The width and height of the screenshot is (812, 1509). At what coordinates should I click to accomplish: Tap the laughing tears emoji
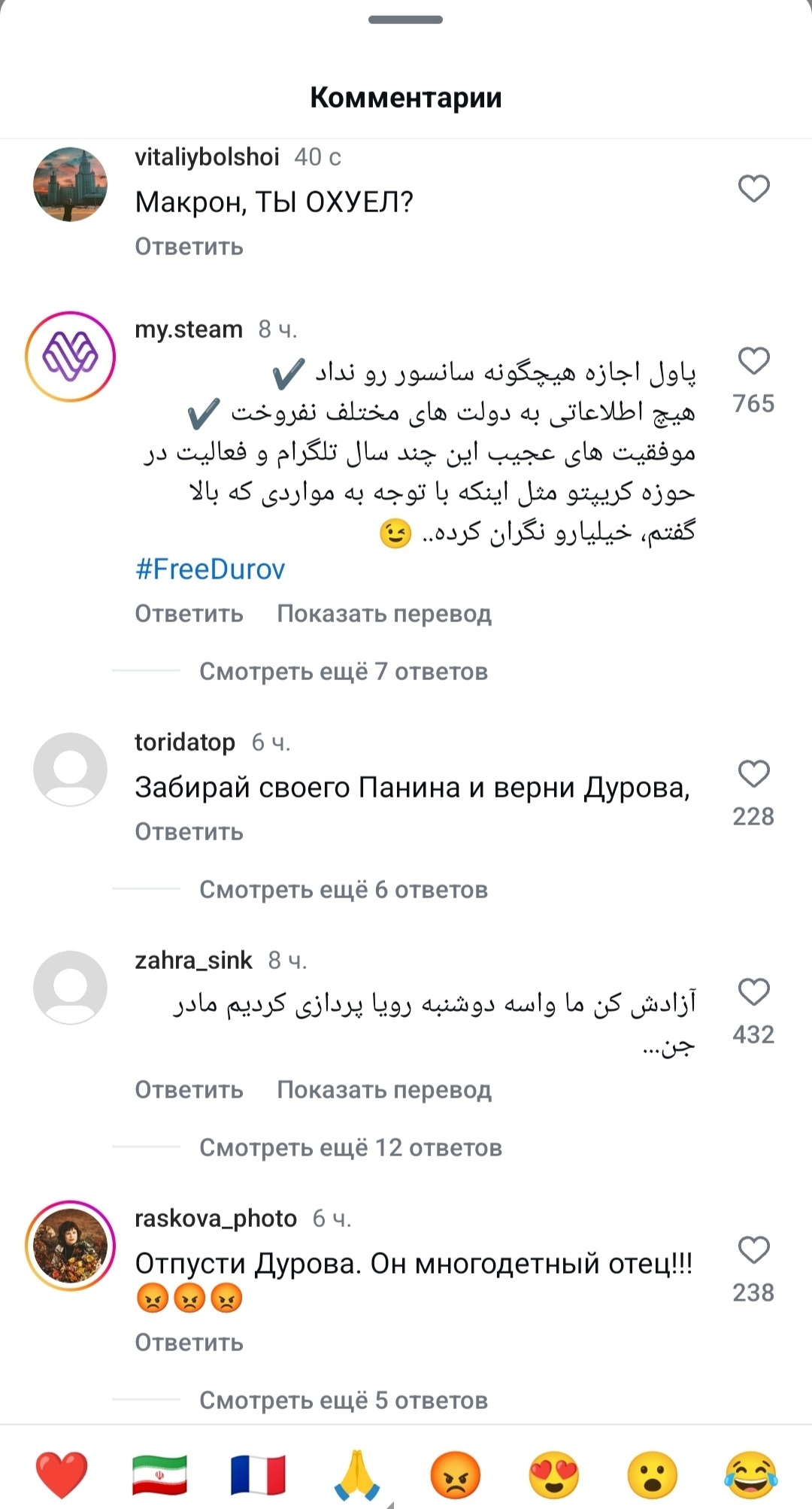click(x=750, y=1474)
